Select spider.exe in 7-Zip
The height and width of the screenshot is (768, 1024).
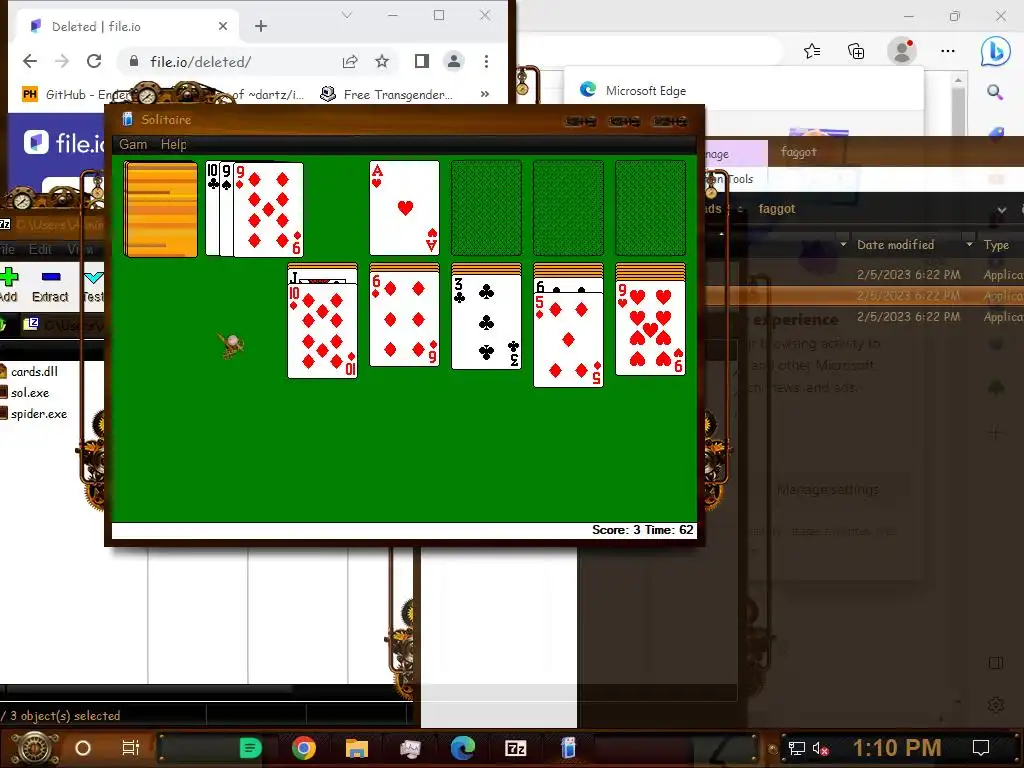[39, 413]
